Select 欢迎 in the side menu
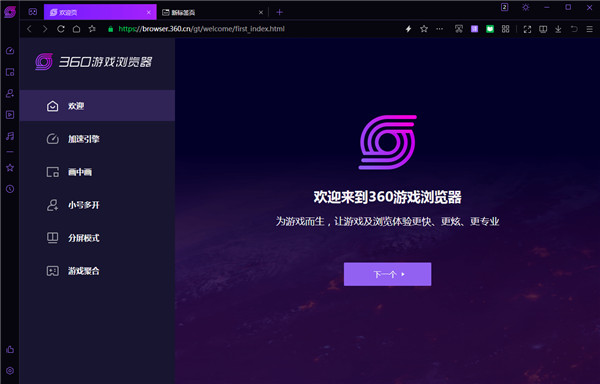 point(97,106)
